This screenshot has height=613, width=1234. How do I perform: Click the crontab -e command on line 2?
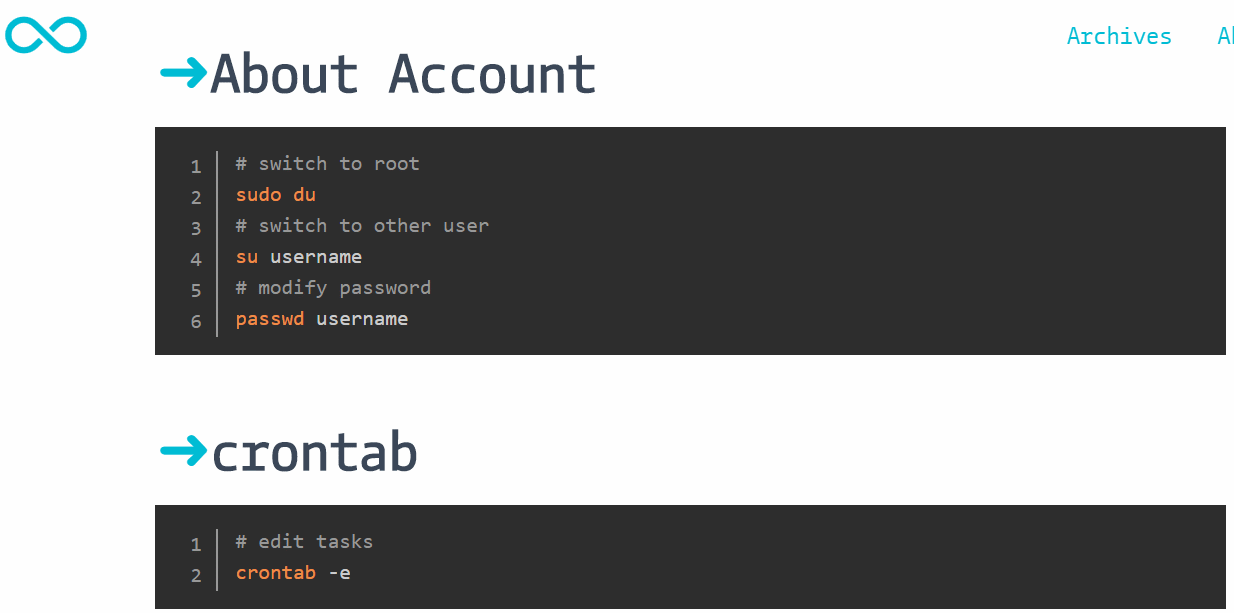tap(292, 572)
